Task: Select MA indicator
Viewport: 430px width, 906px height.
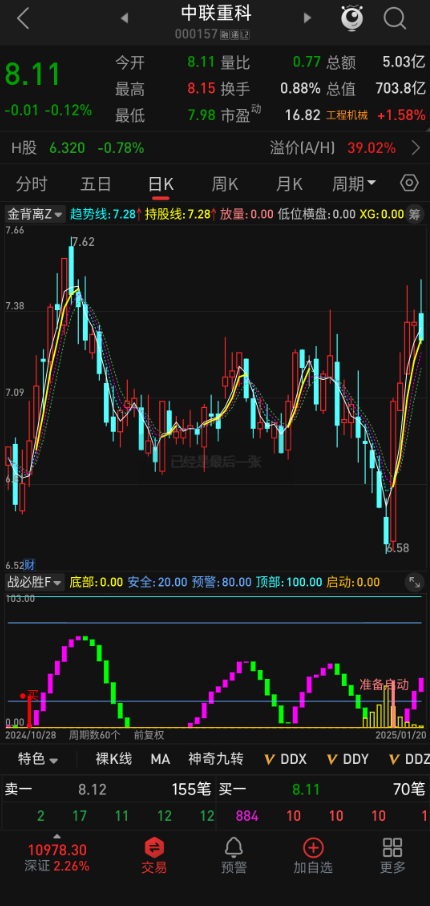Action: (160, 759)
